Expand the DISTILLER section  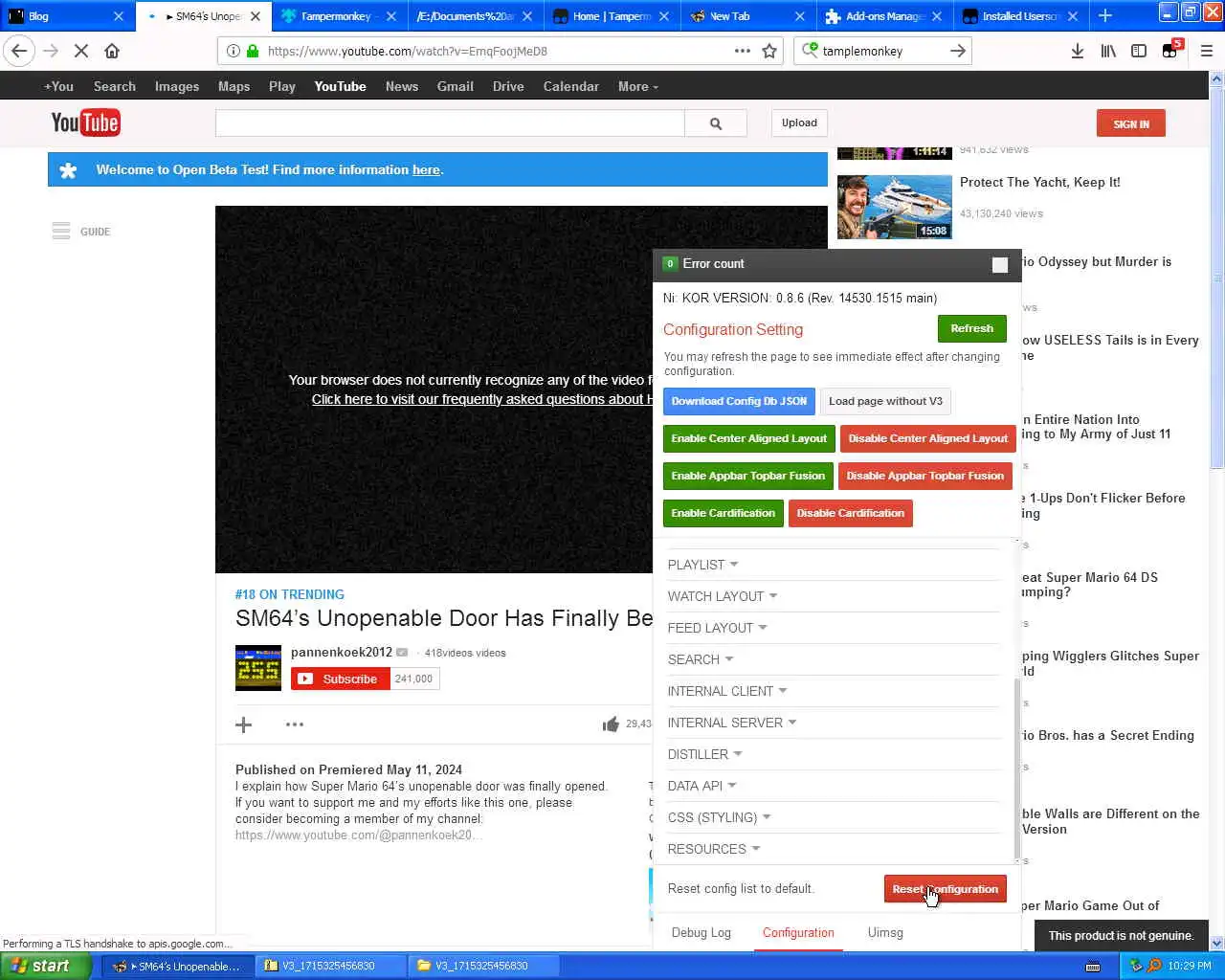[x=705, y=754]
